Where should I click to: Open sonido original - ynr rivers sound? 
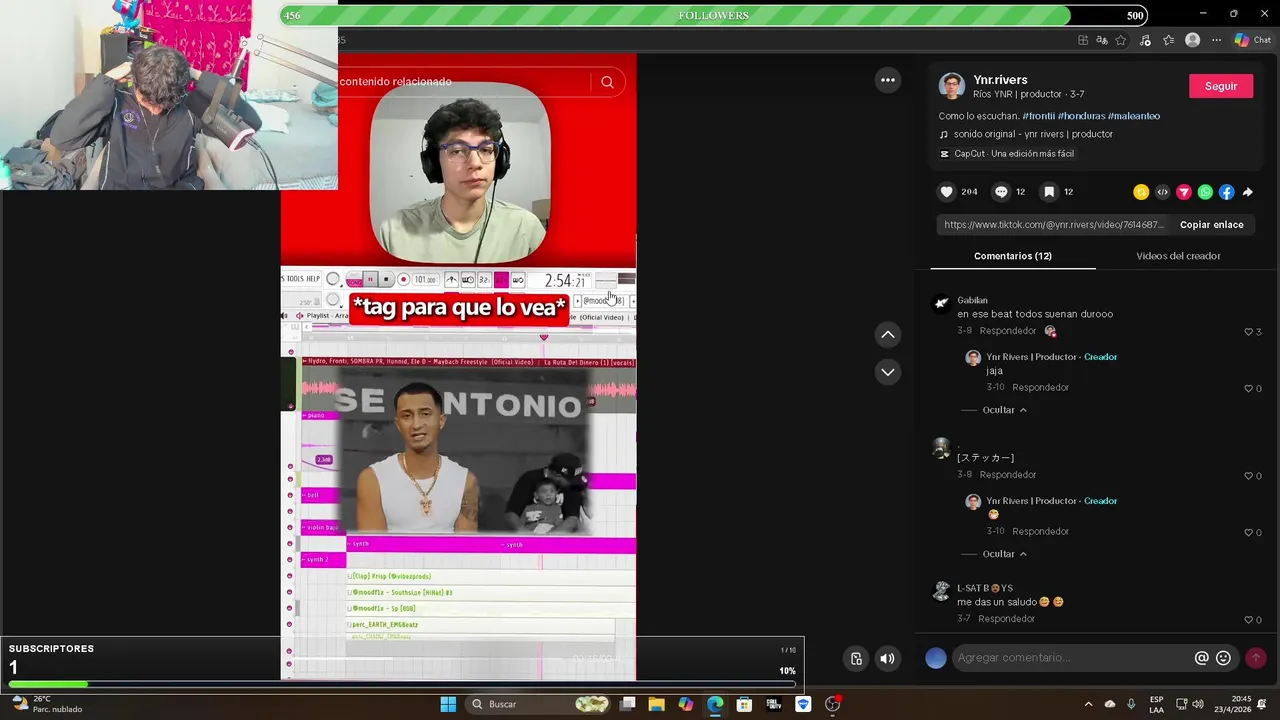click(1026, 134)
